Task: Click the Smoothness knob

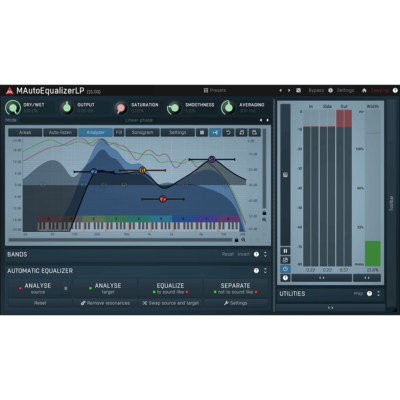Action: coord(174,108)
